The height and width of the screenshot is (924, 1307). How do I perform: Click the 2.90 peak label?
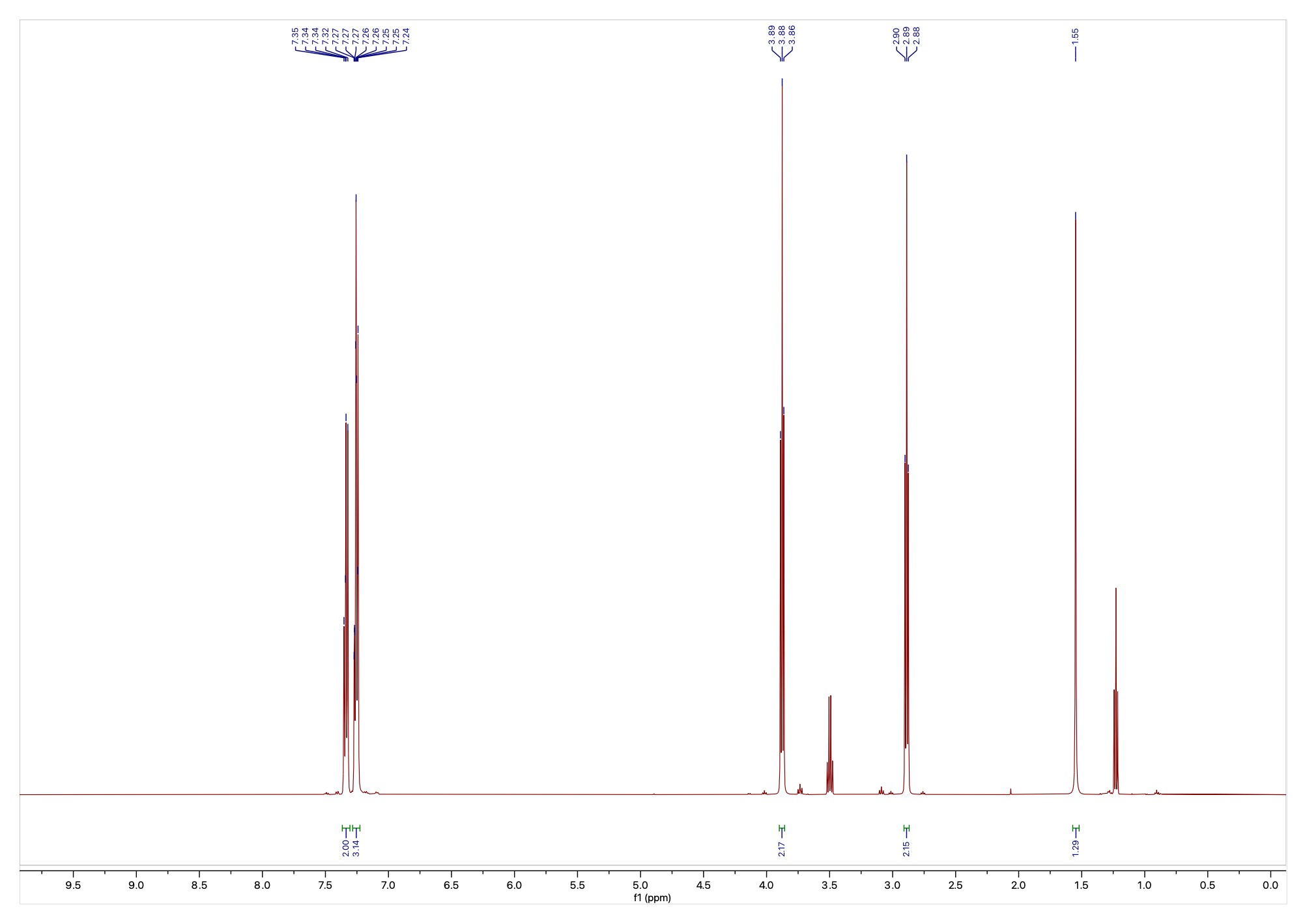tap(897, 35)
